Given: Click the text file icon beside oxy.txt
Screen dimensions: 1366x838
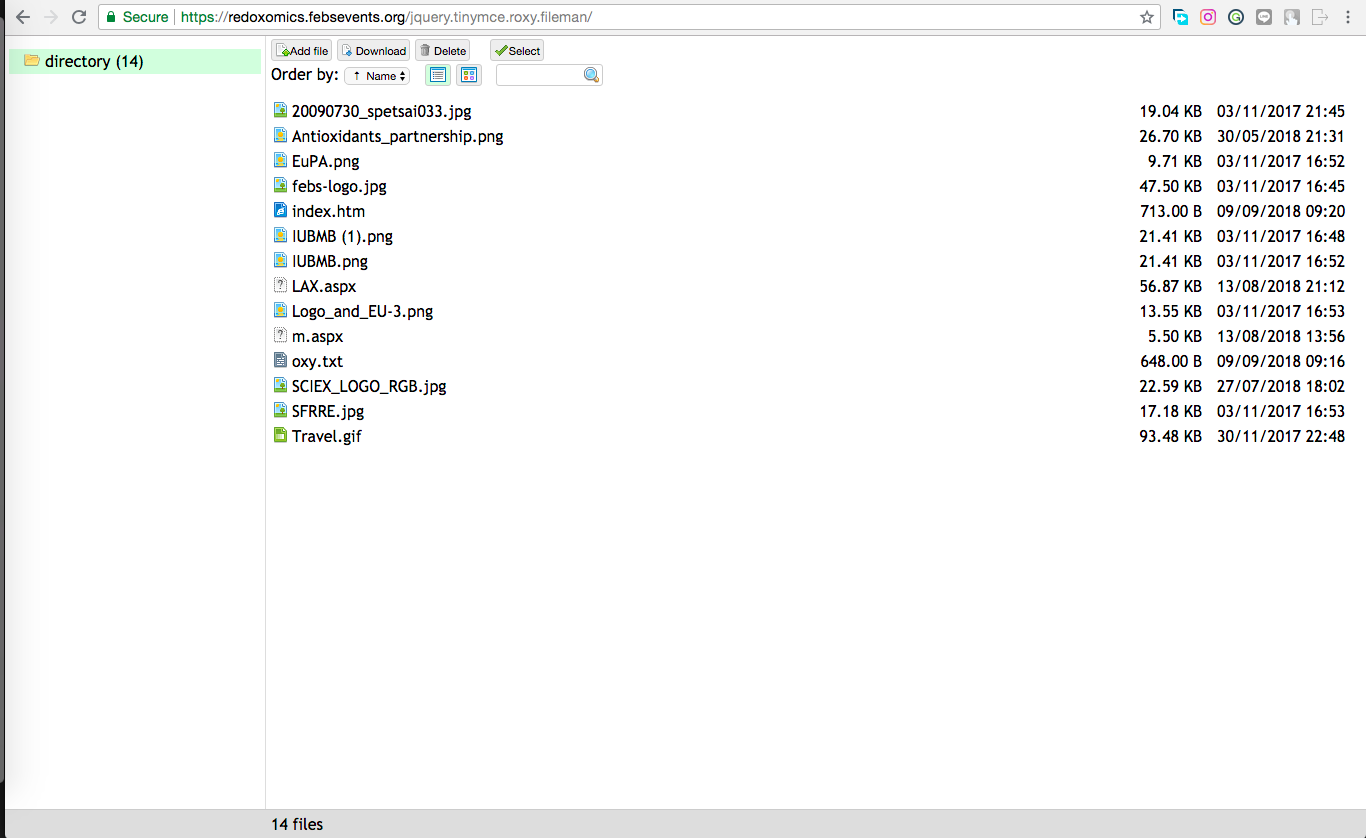Looking at the screenshot, I should [x=281, y=360].
